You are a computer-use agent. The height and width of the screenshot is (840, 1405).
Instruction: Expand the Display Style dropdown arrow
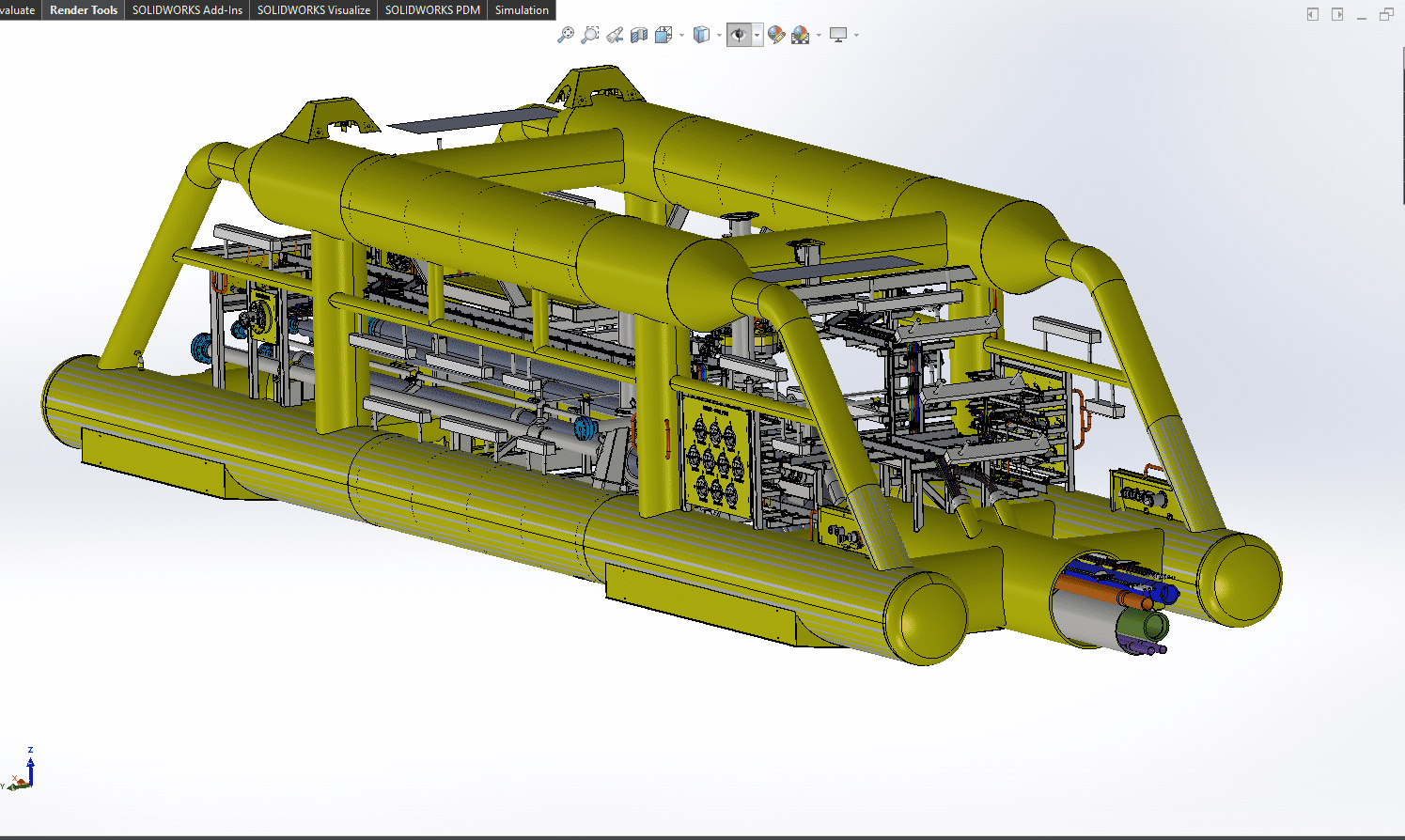[x=719, y=36]
